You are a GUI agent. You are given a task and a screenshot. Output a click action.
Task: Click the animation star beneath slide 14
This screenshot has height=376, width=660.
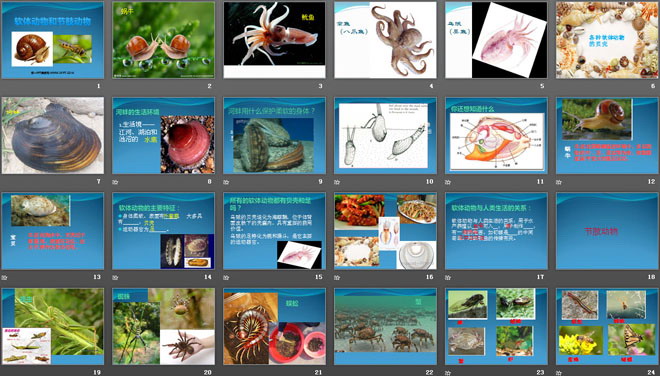click(x=115, y=277)
